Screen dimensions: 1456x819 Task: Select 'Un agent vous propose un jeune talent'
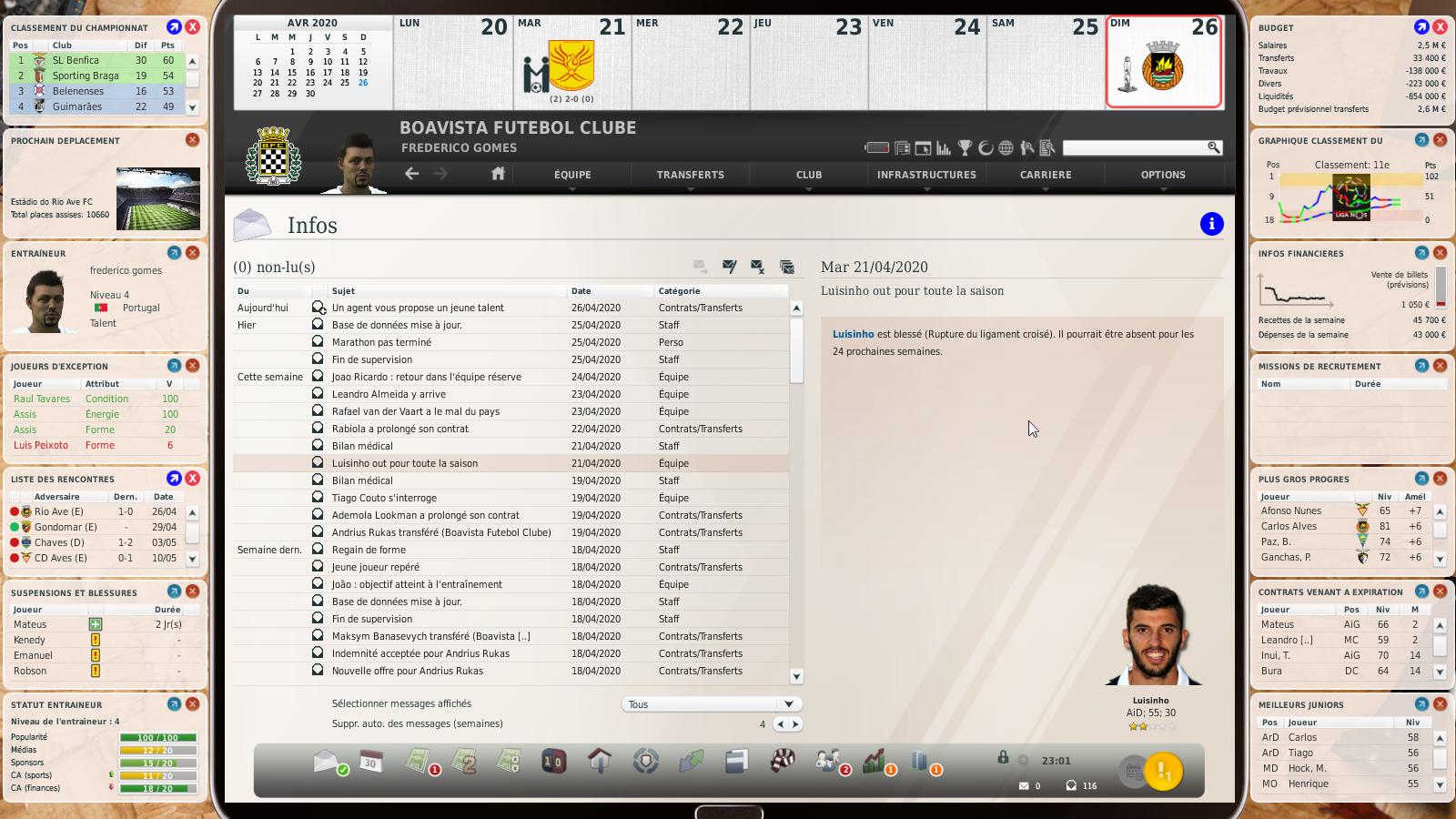[511, 308]
